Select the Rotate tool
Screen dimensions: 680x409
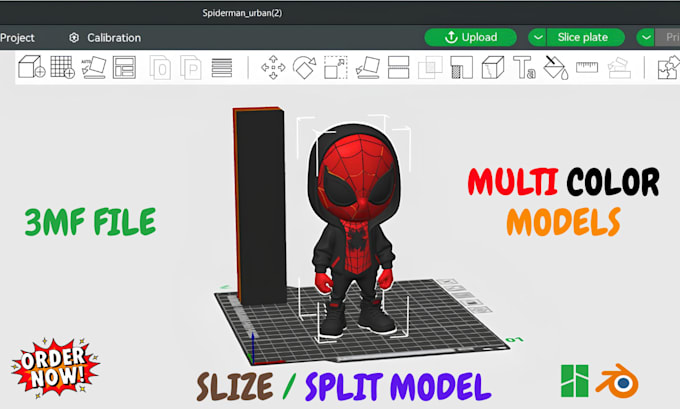pyautogui.click(x=304, y=67)
